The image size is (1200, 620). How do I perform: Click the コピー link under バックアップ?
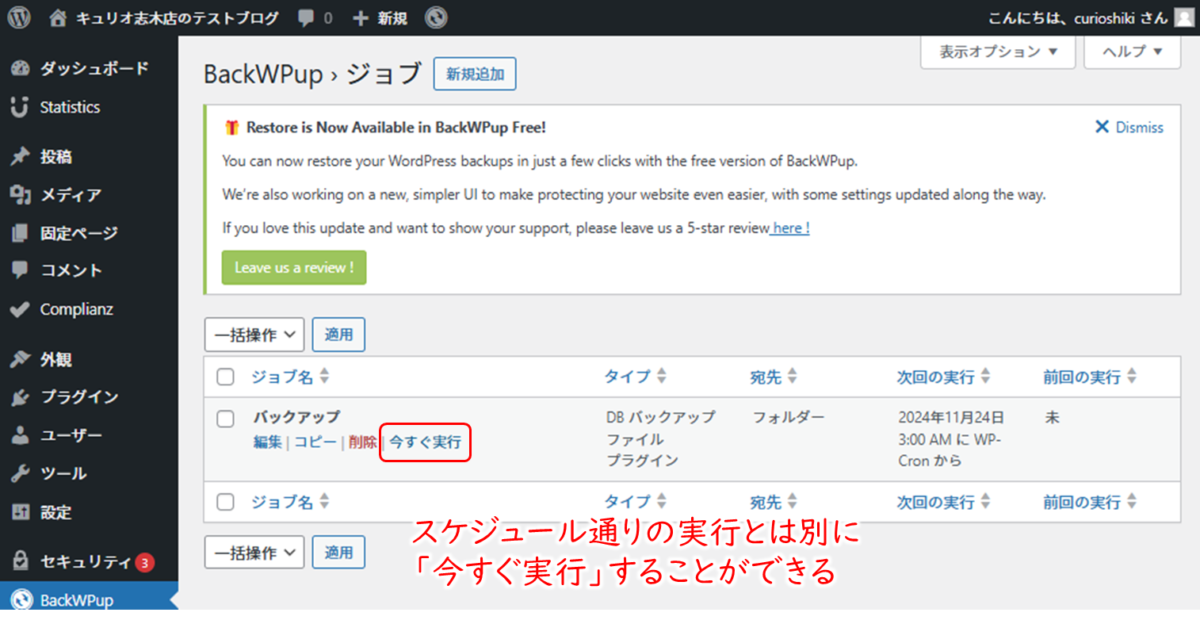(x=315, y=442)
